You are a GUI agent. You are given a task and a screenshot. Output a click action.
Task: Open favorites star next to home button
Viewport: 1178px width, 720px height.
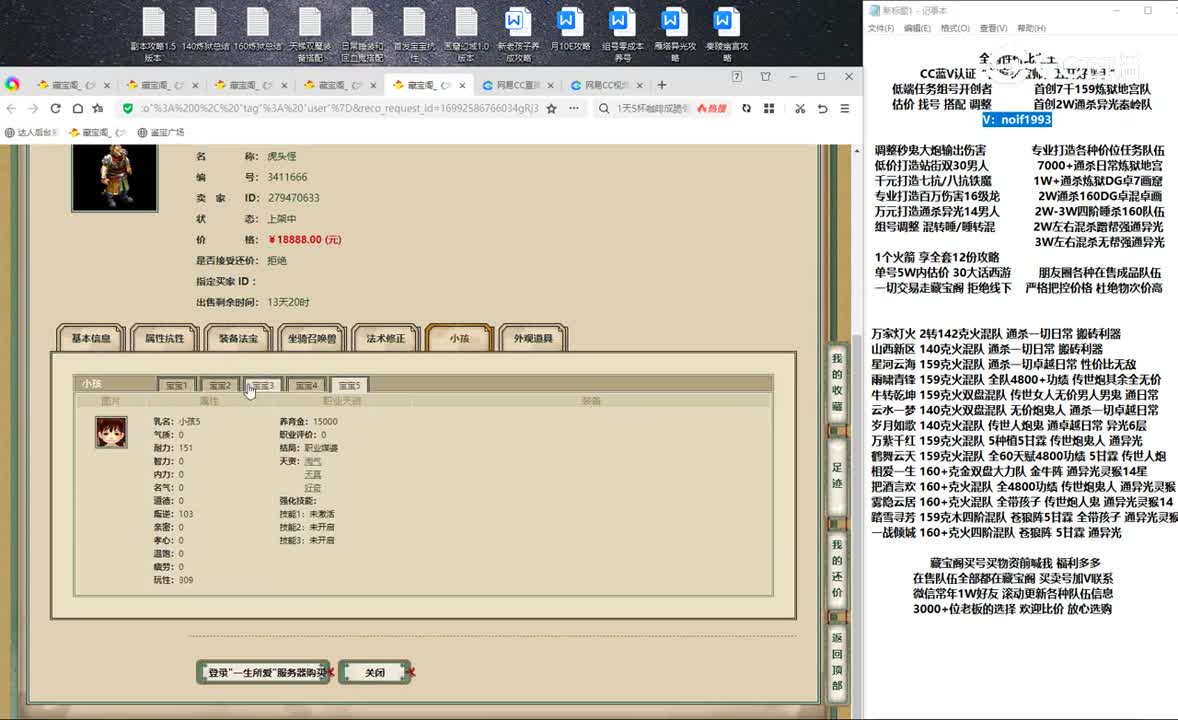coord(98,108)
